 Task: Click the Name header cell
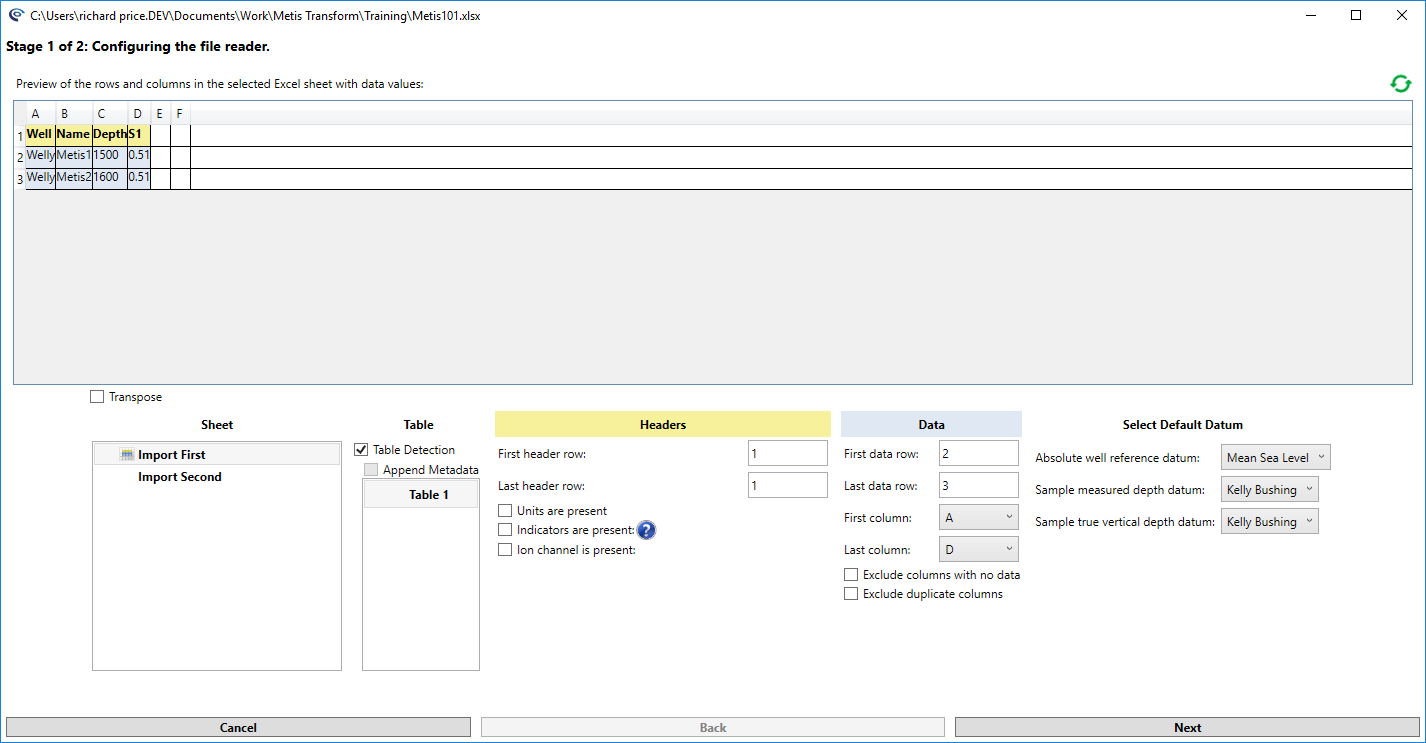[74, 135]
